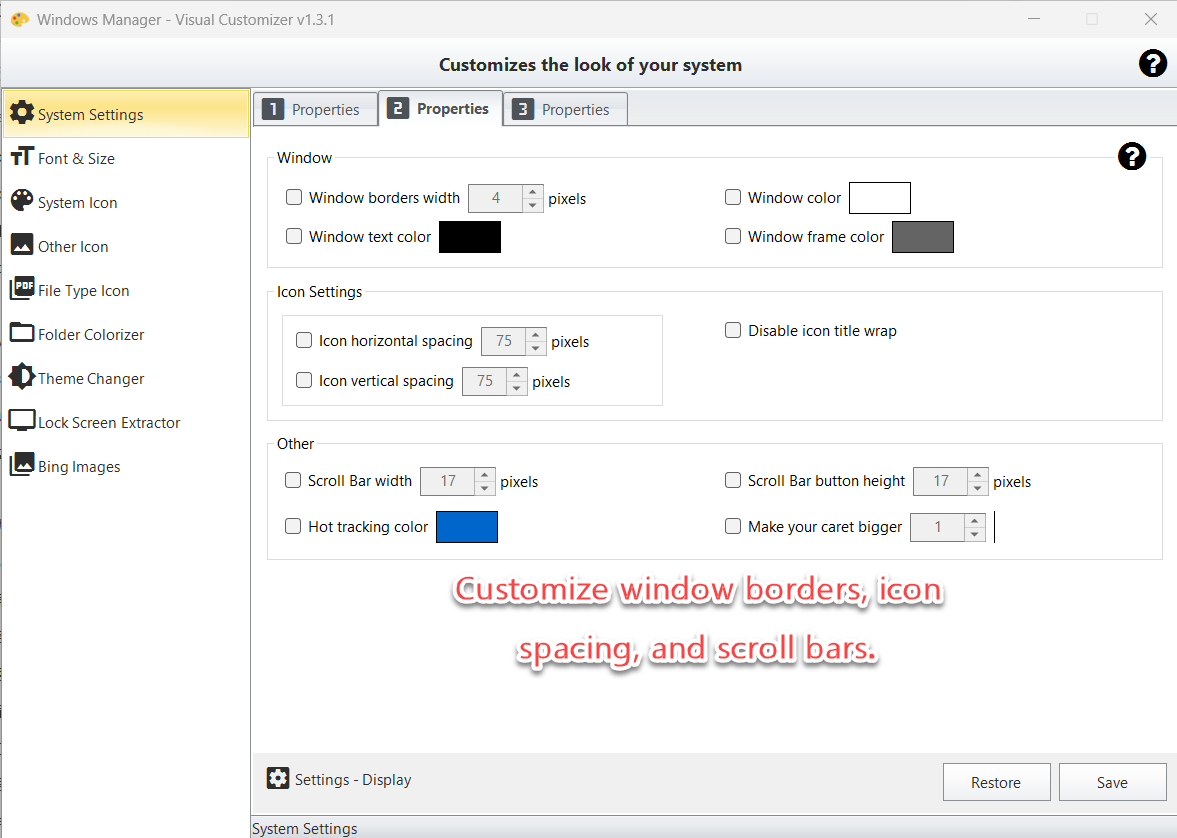Open the blue Hot tracking color swatch
This screenshot has height=838, width=1177.
pos(467,526)
